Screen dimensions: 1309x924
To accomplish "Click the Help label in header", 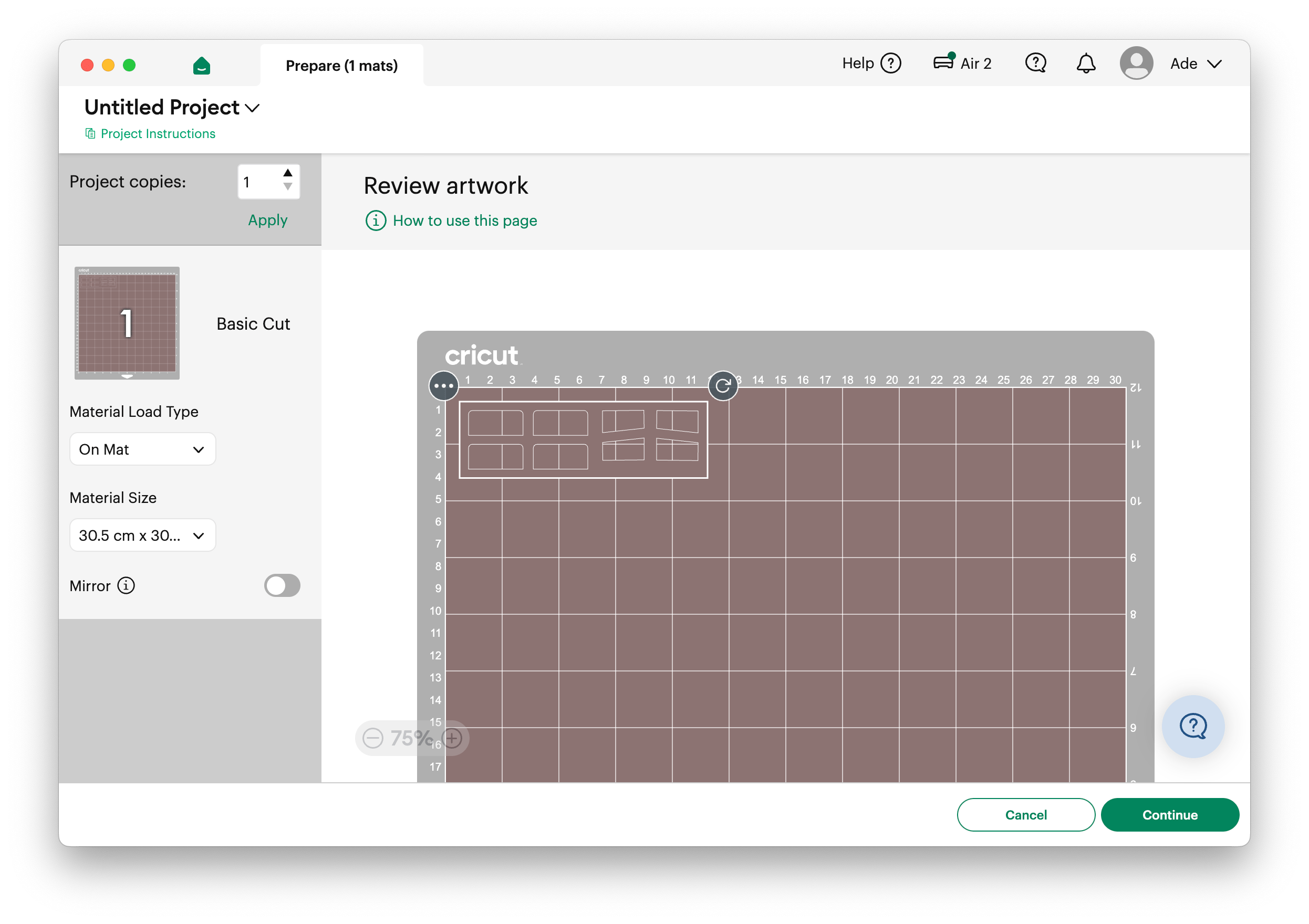I will pyautogui.click(x=858, y=63).
